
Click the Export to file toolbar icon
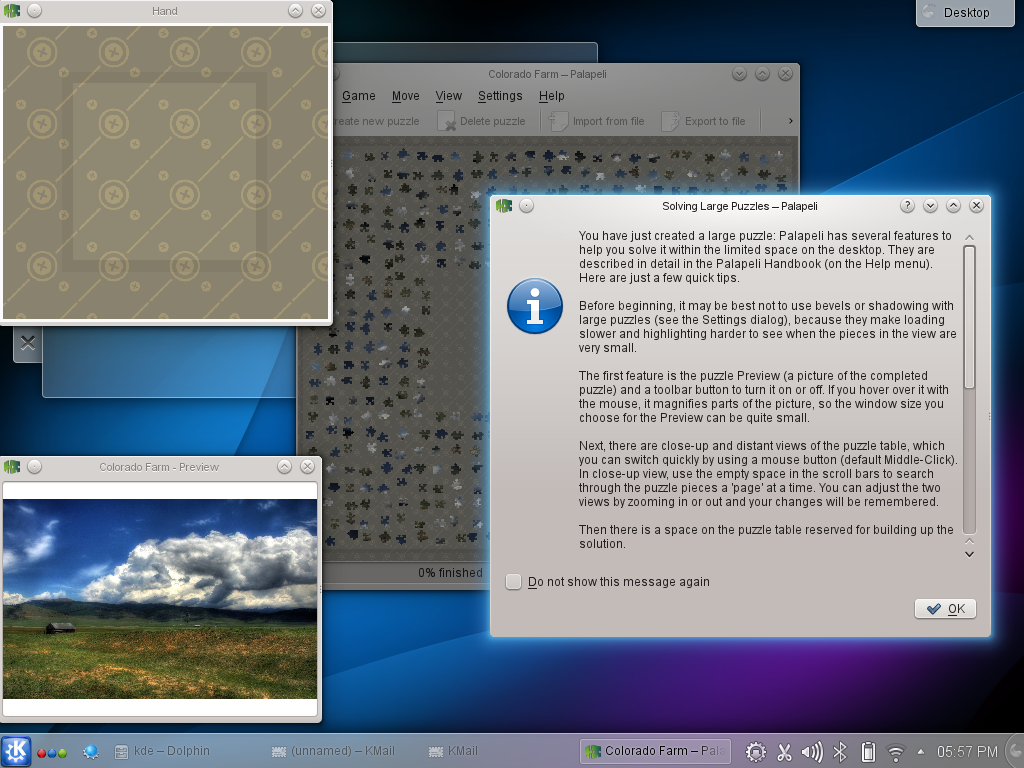tap(671, 121)
